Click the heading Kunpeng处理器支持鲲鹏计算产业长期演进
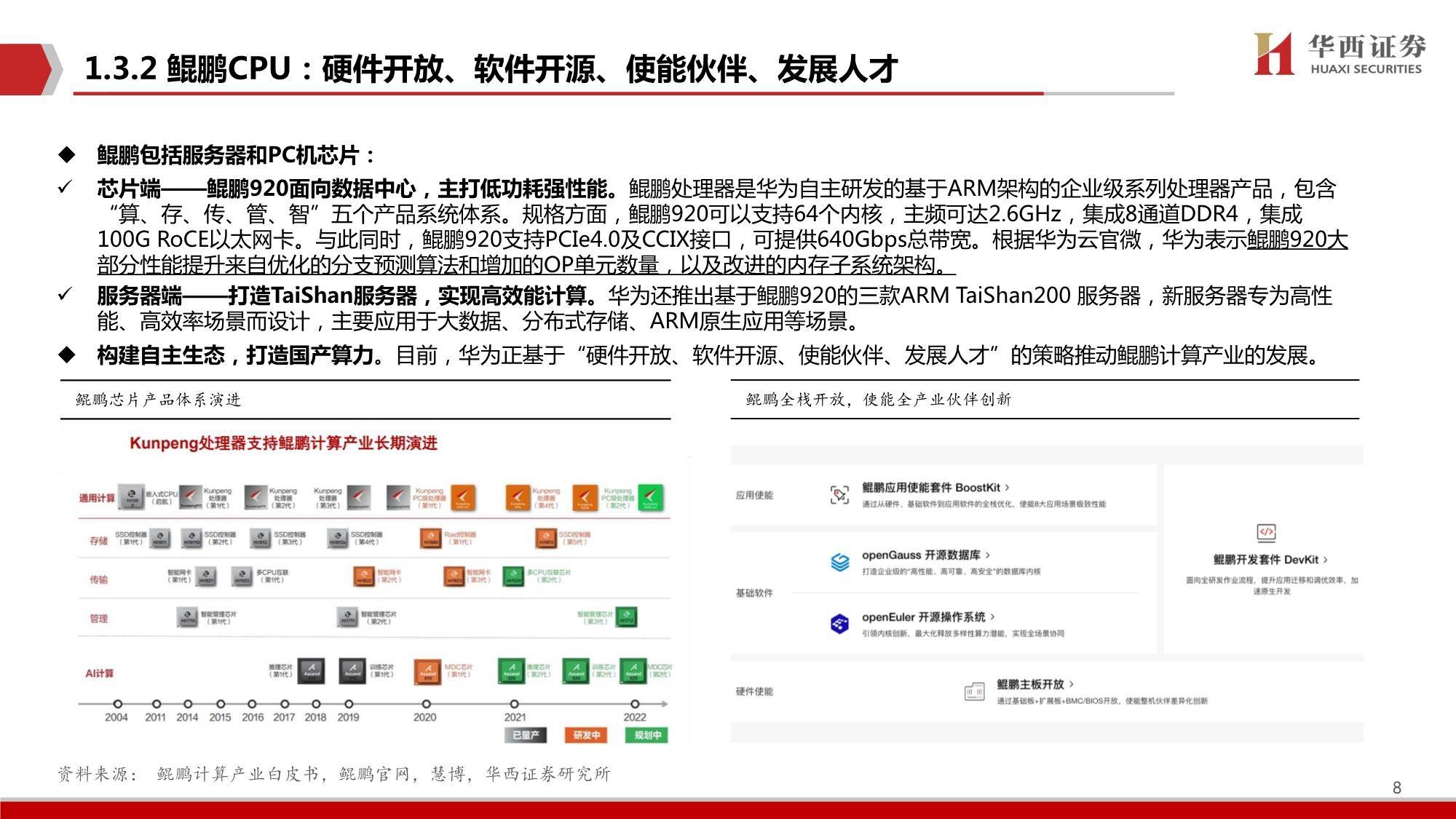The height and width of the screenshot is (819, 1456). 283,443
